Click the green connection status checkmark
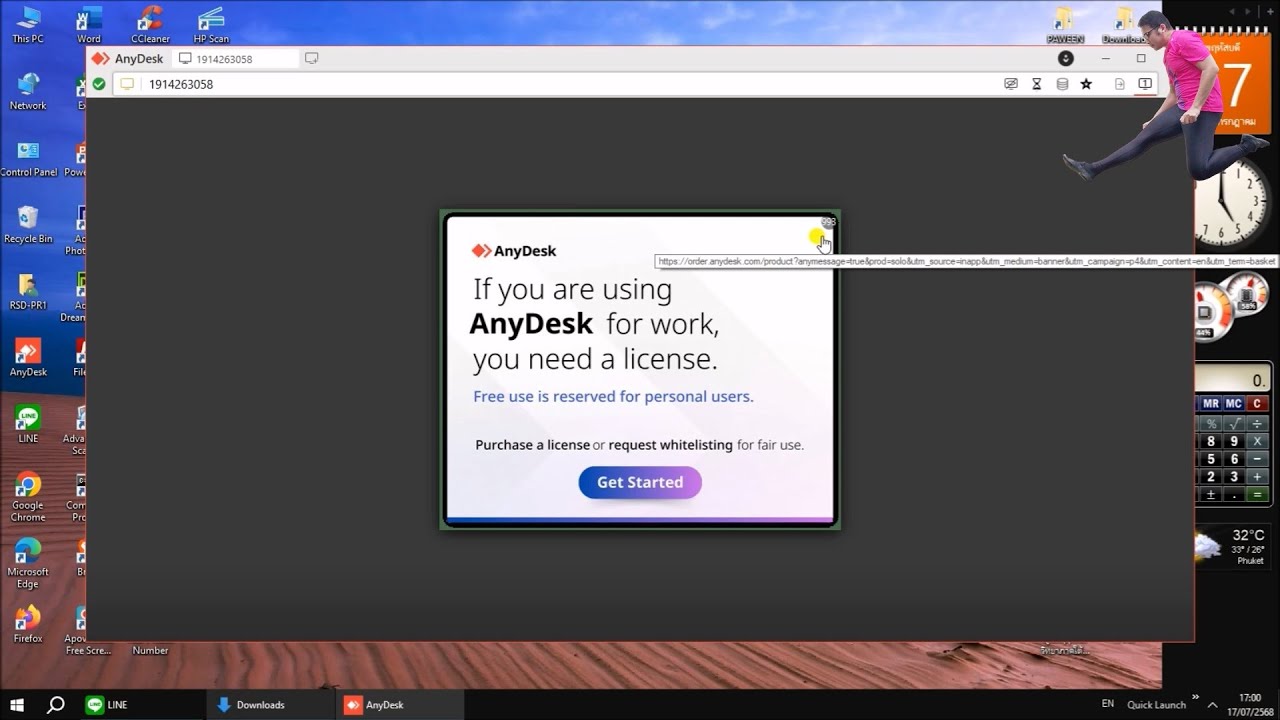1280x720 pixels. click(99, 84)
